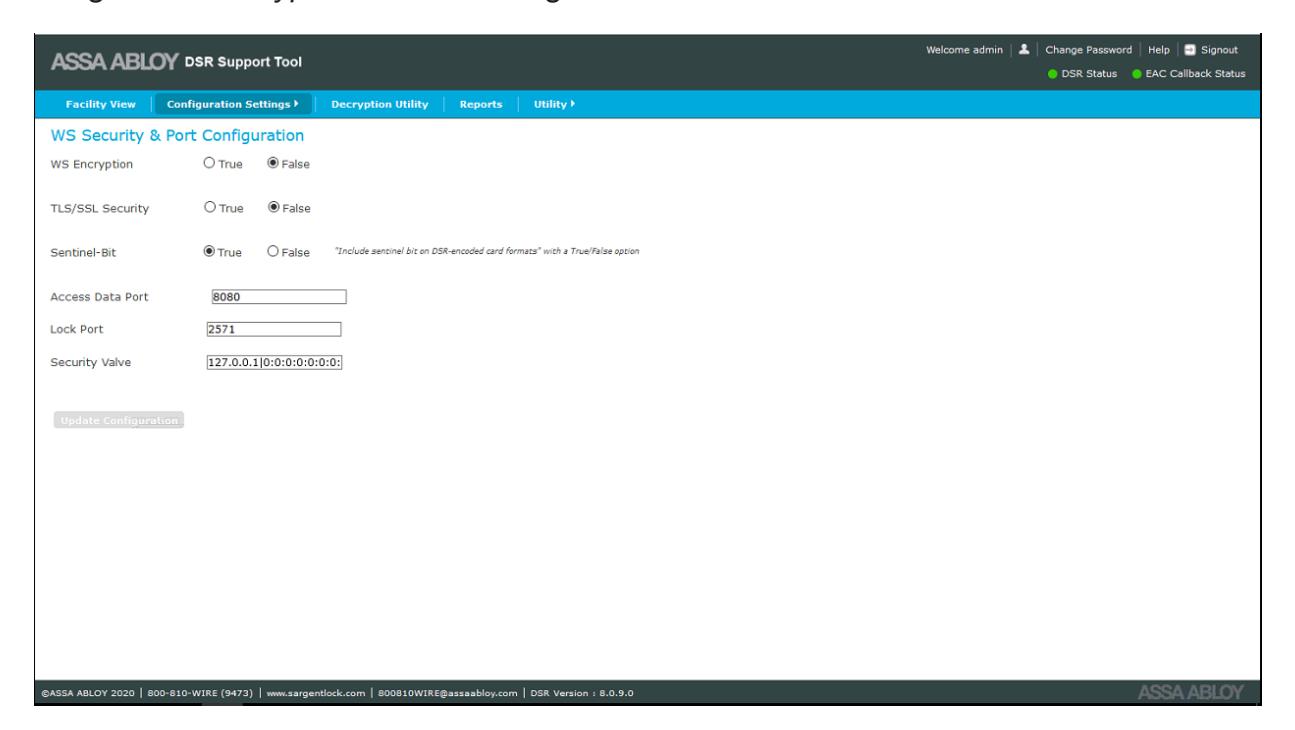Click the DSR Version : 8.0.9.0 text
The image size is (1295, 730).
click(581, 693)
